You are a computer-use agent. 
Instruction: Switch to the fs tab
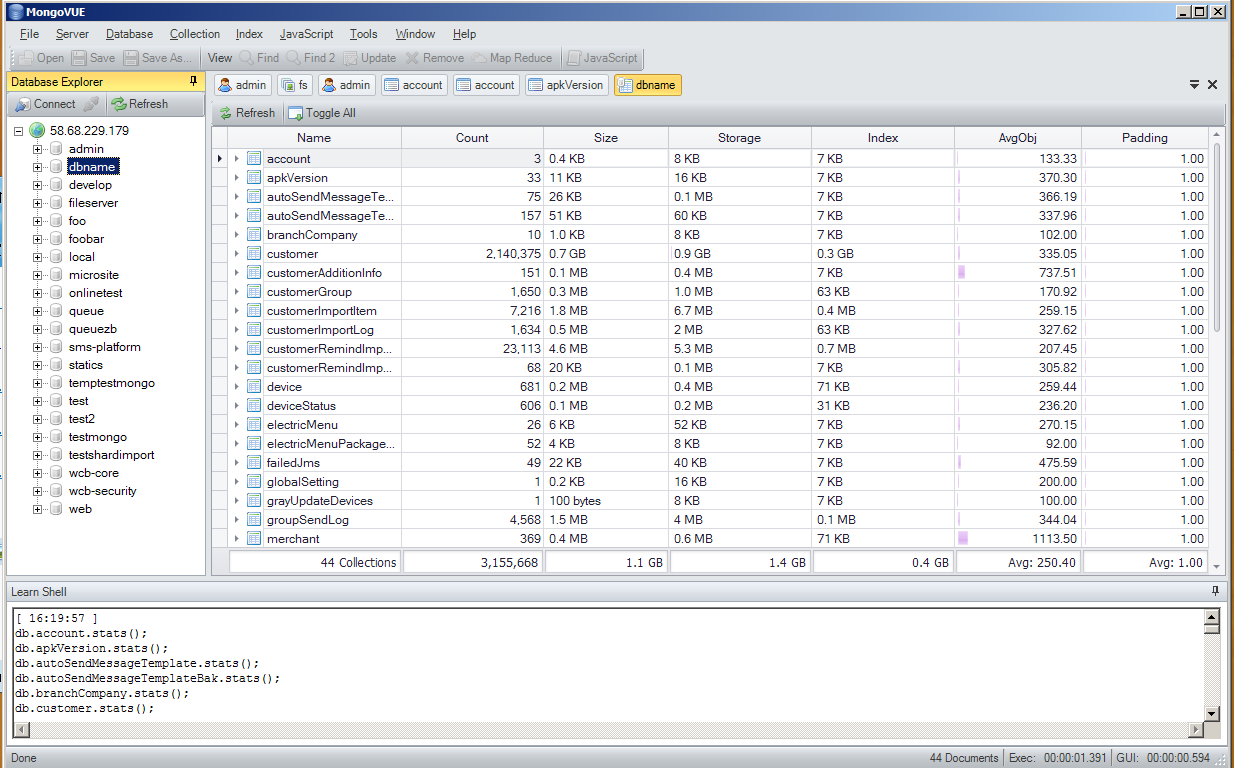point(295,85)
